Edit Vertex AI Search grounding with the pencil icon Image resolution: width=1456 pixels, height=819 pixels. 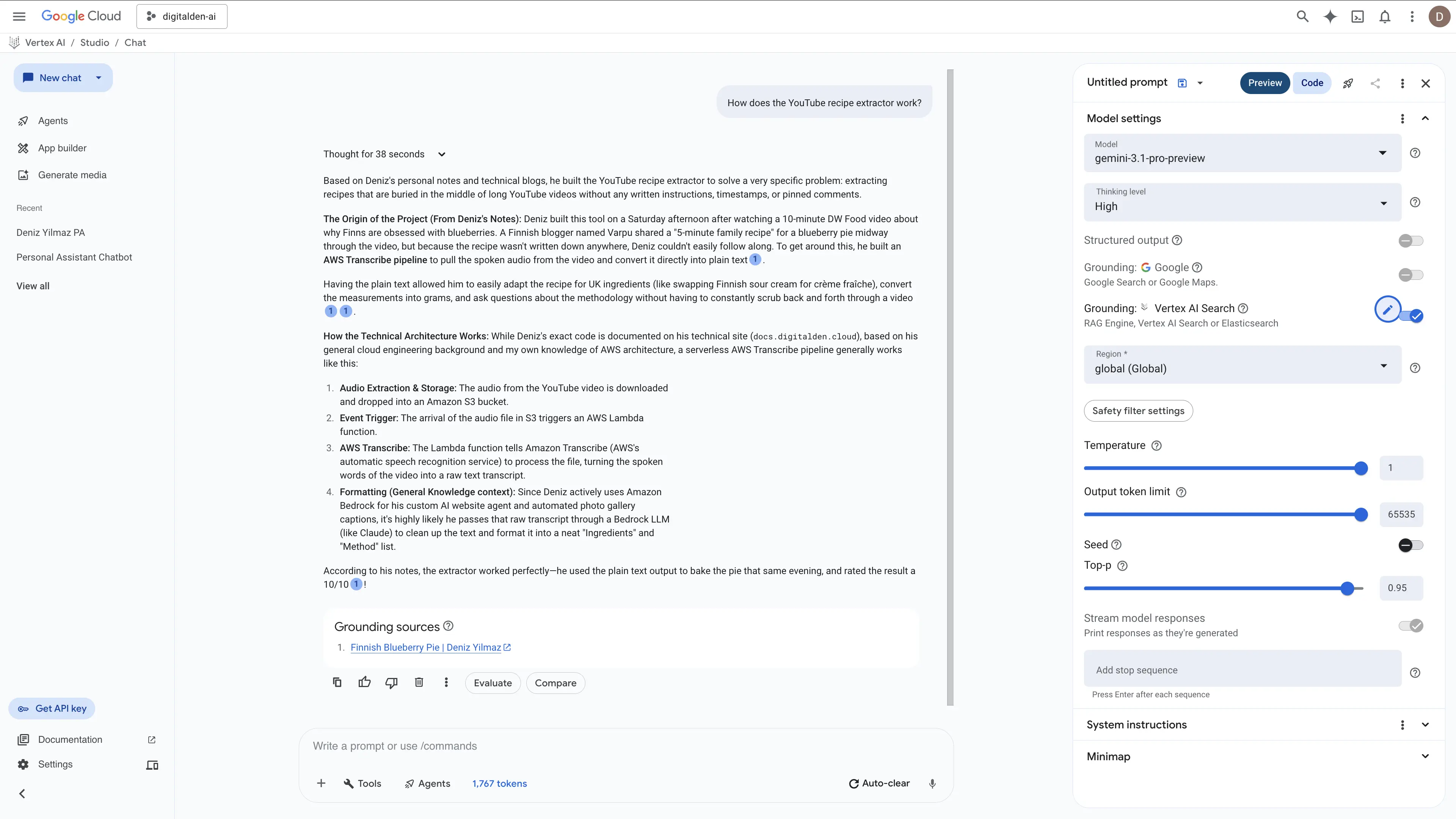[x=1387, y=309]
